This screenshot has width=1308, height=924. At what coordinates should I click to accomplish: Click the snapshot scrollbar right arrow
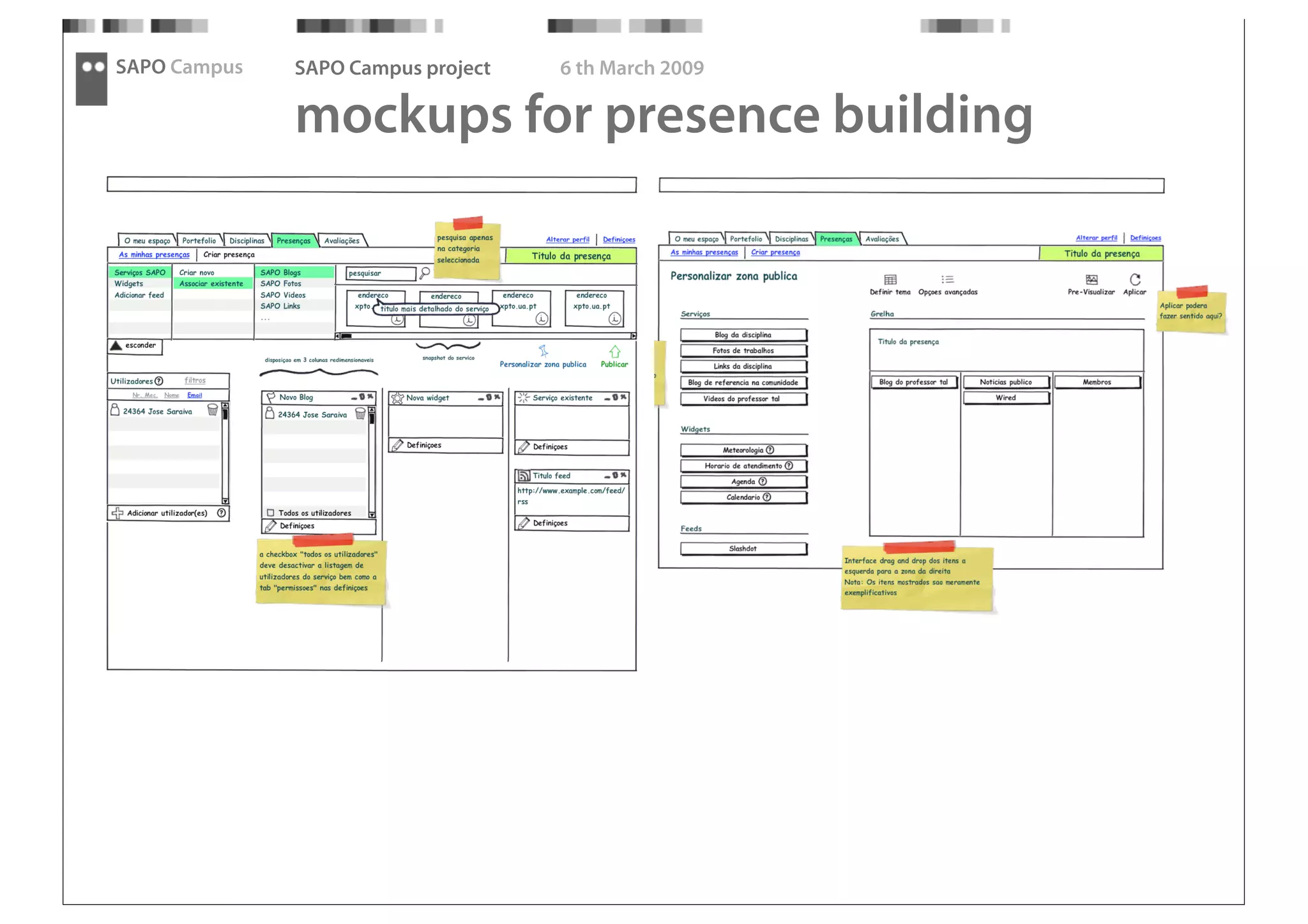click(633, 336)
